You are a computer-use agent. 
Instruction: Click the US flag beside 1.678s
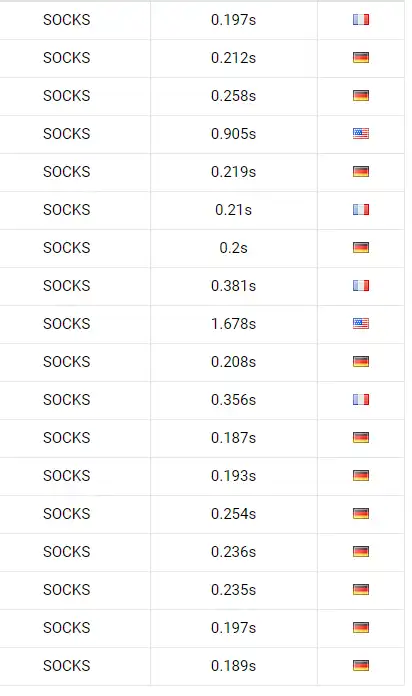[x=360, y=324]
